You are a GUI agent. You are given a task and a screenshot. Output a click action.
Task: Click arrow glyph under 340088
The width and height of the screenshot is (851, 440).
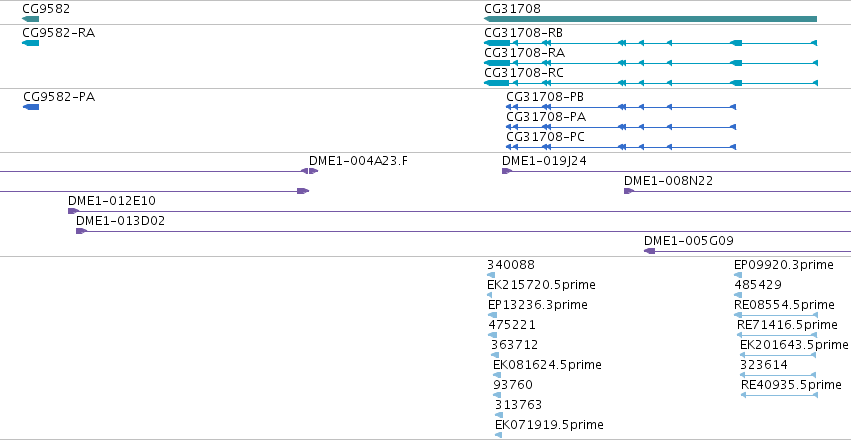pos(491,275)
